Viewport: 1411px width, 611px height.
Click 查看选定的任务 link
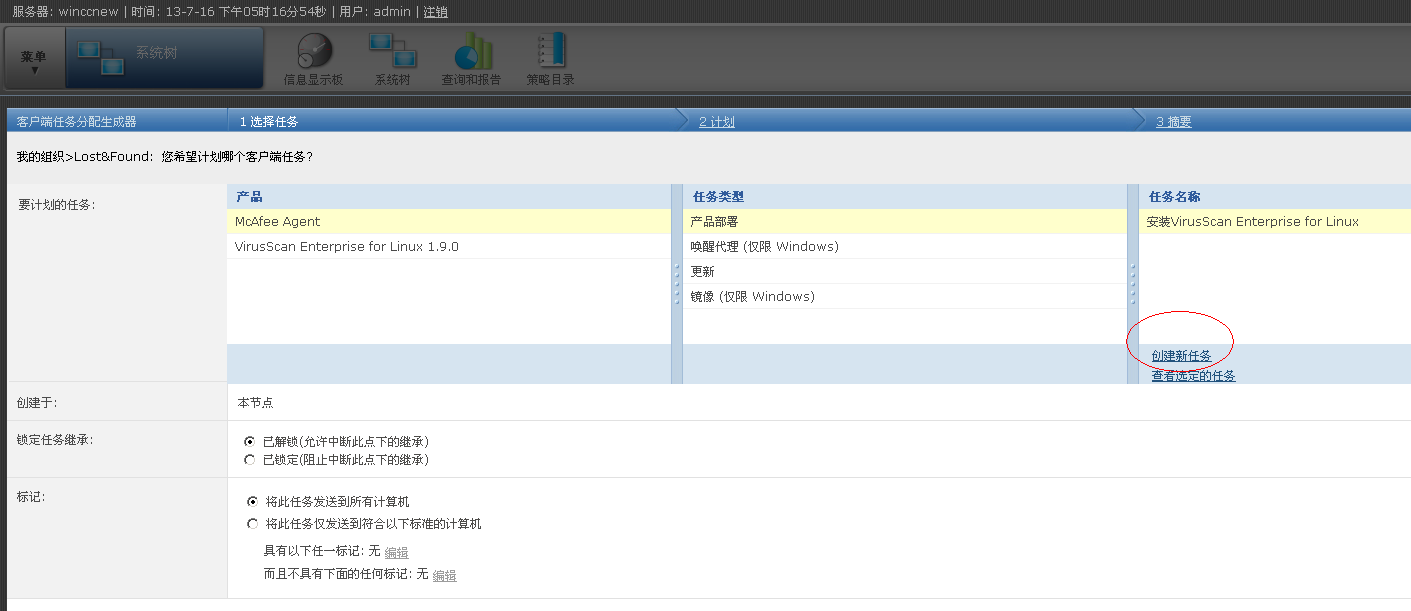(1193, 376)
